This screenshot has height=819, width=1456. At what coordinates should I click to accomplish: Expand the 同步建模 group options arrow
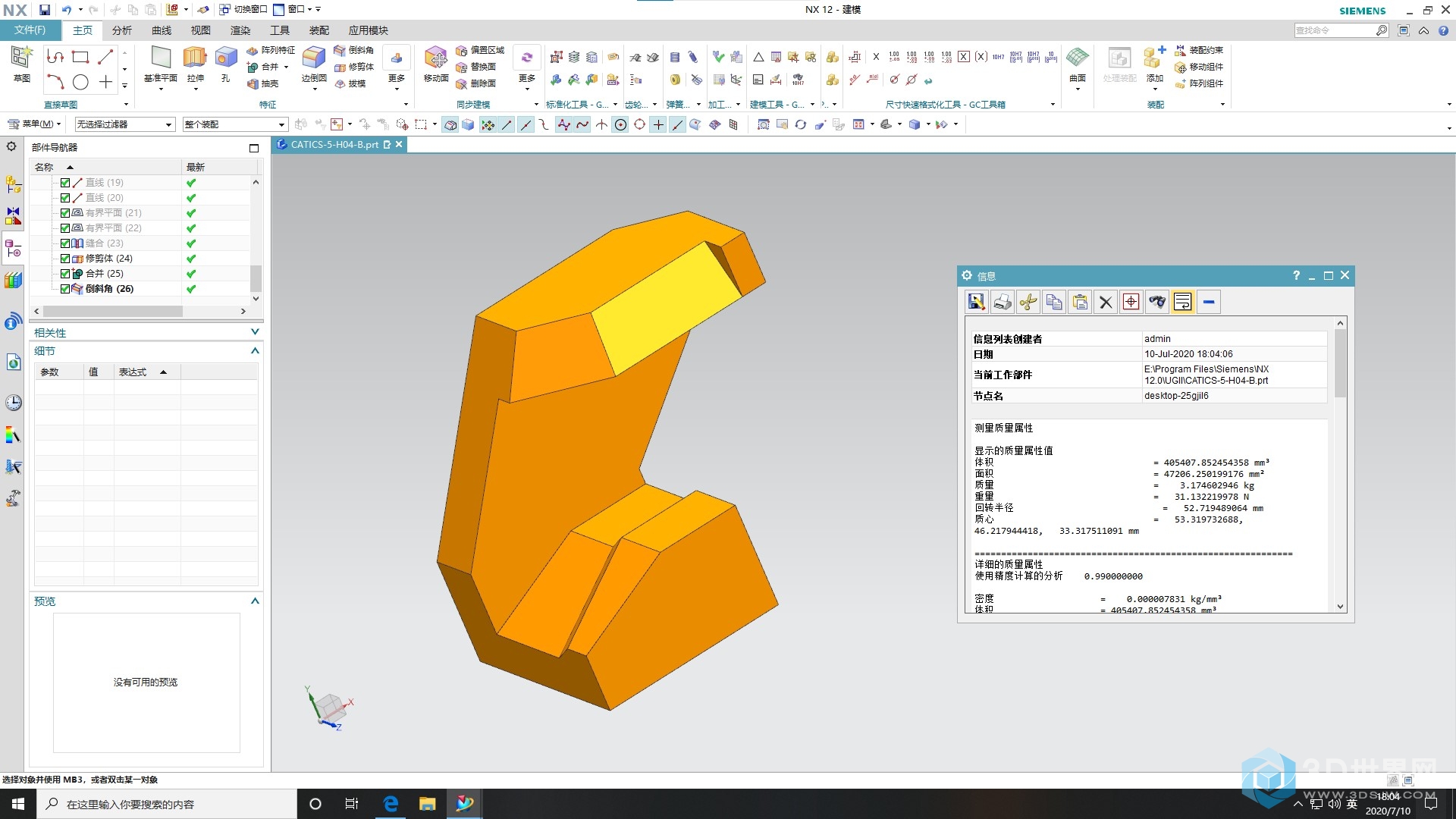536,105
